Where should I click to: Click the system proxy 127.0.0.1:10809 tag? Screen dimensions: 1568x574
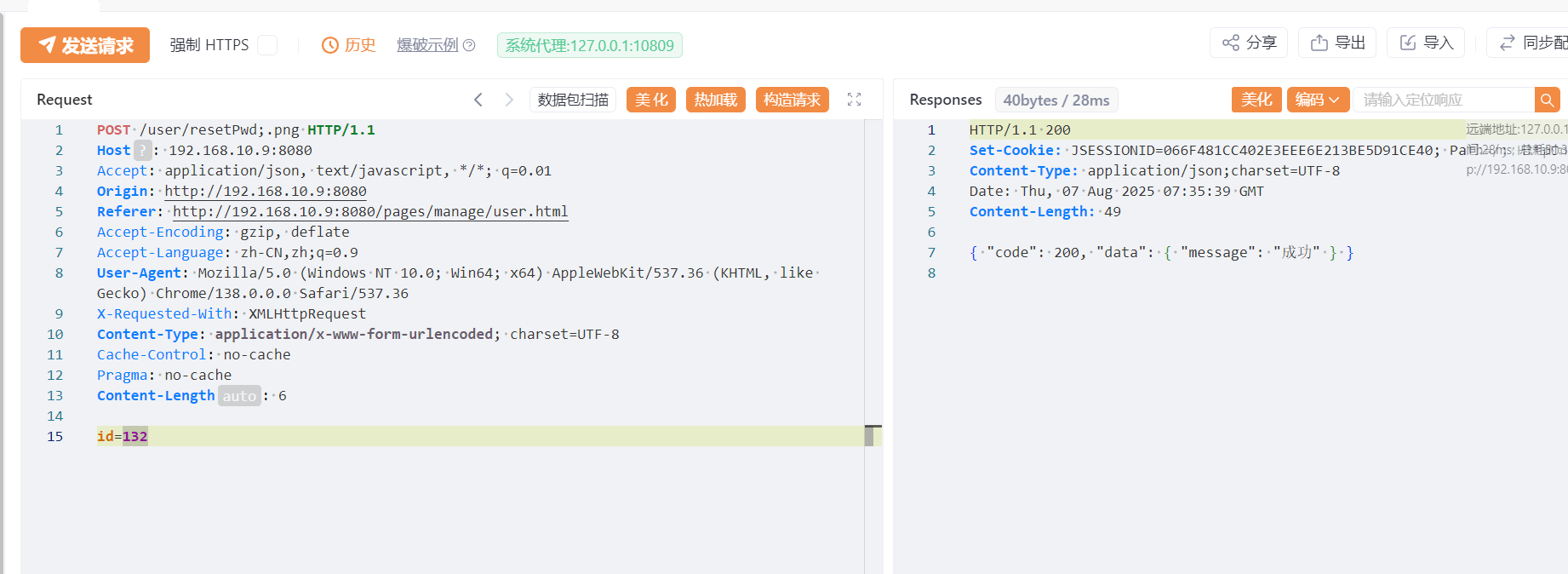589,45
